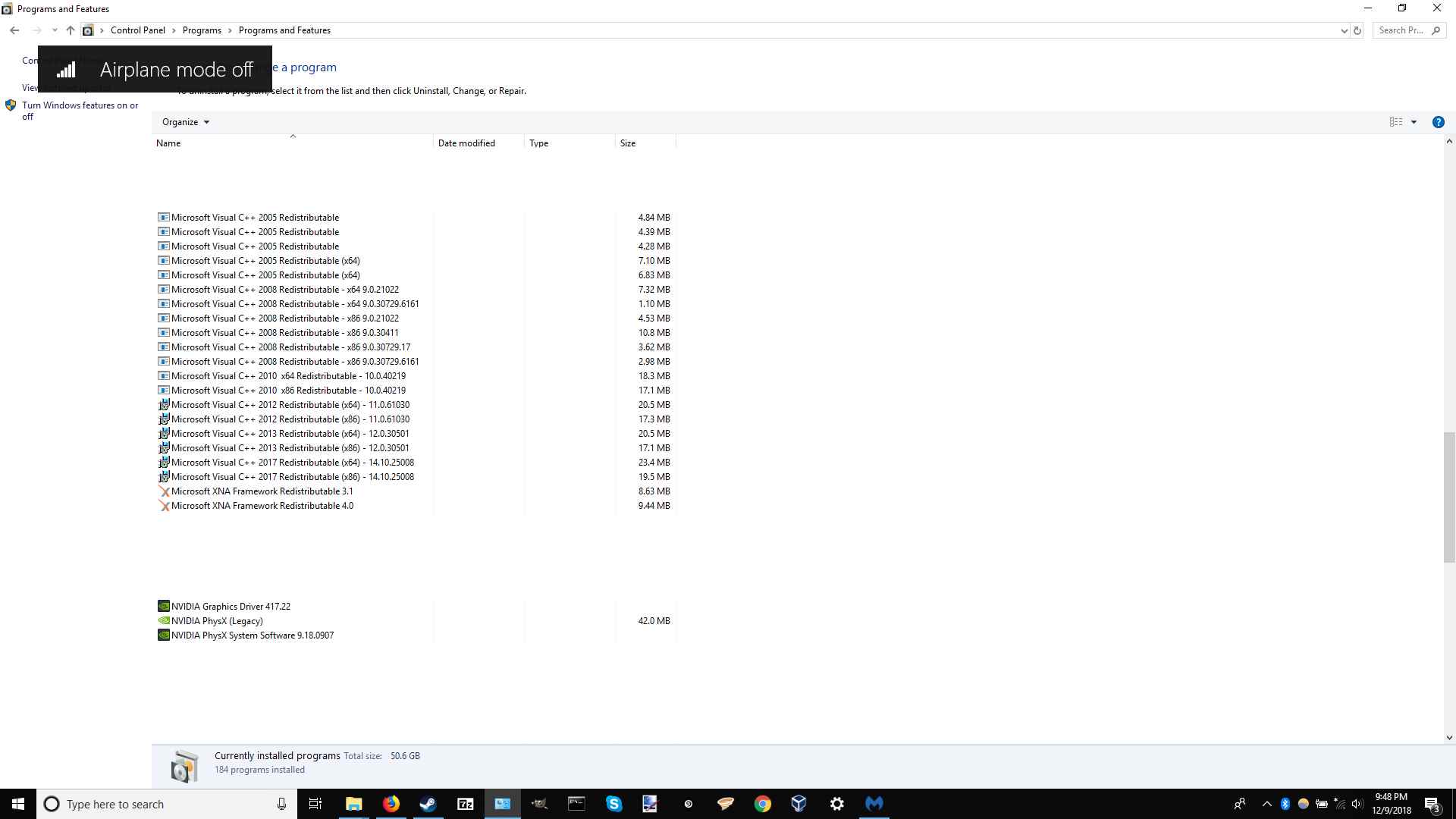The height and width of the screenshot is (819, 1456).
Task: Launch Firefox from the taskbar
Action: 391,804
